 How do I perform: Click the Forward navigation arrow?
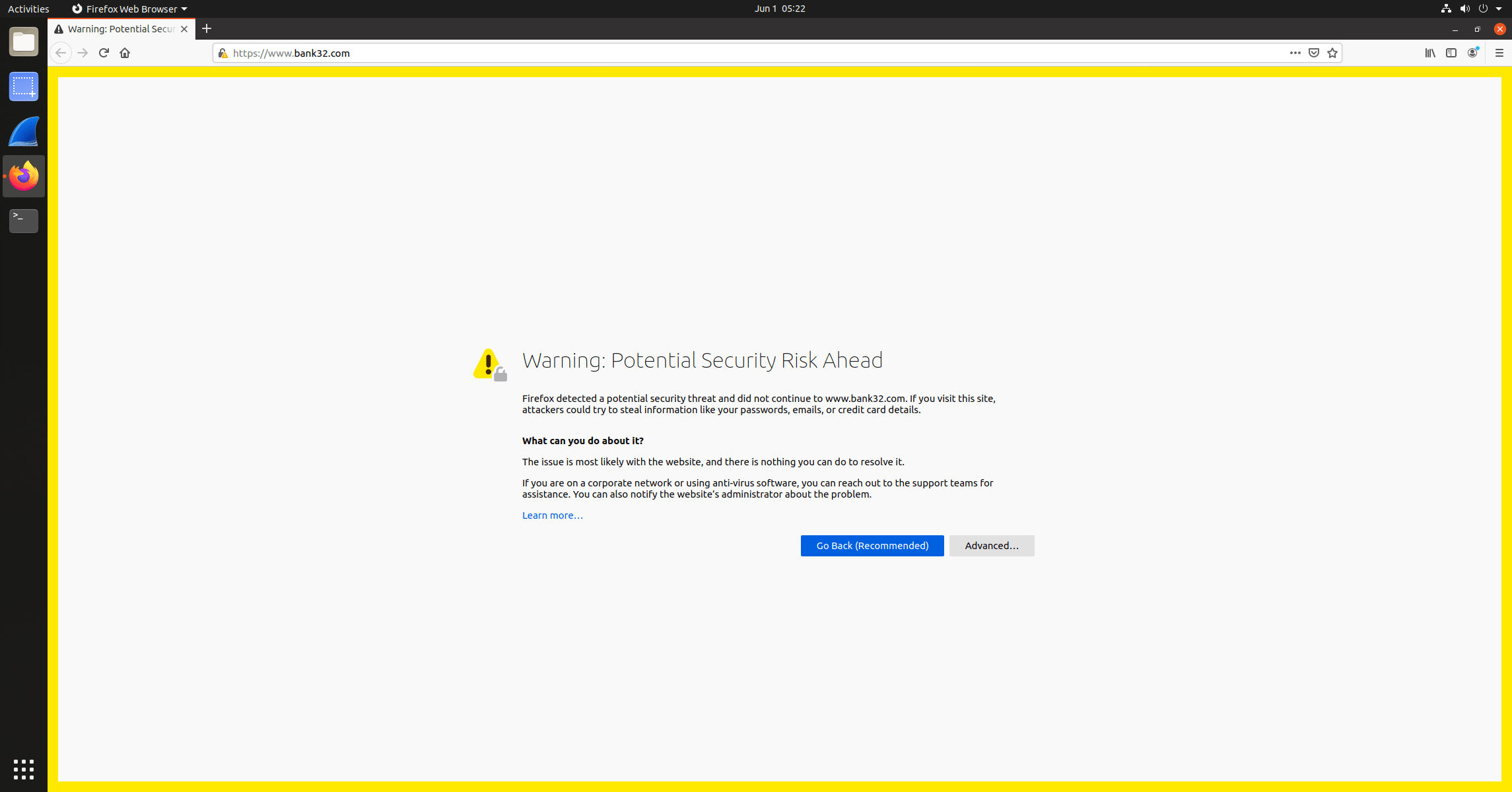pos(83,53)
